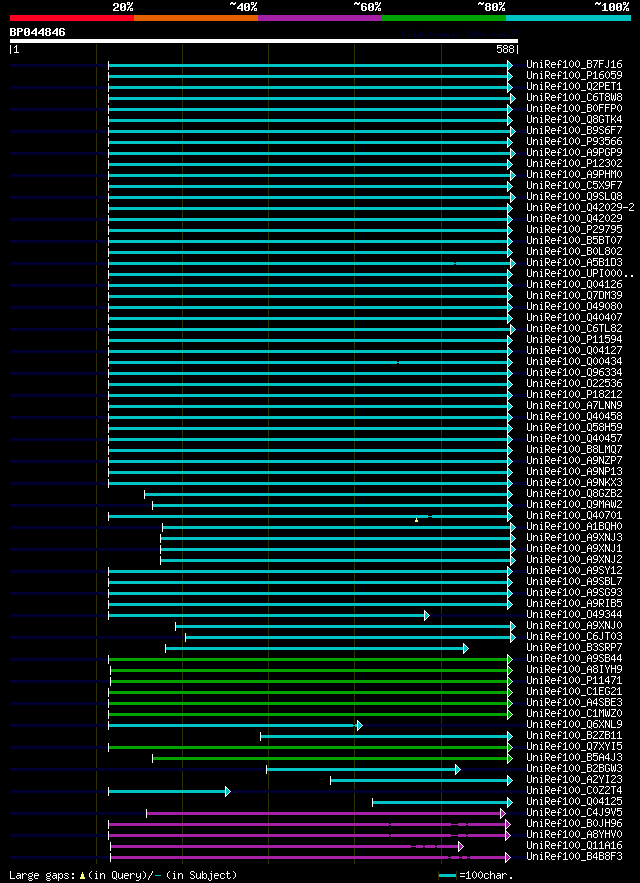Select the UniRef100_Q42029-2 label

[580, 208]
